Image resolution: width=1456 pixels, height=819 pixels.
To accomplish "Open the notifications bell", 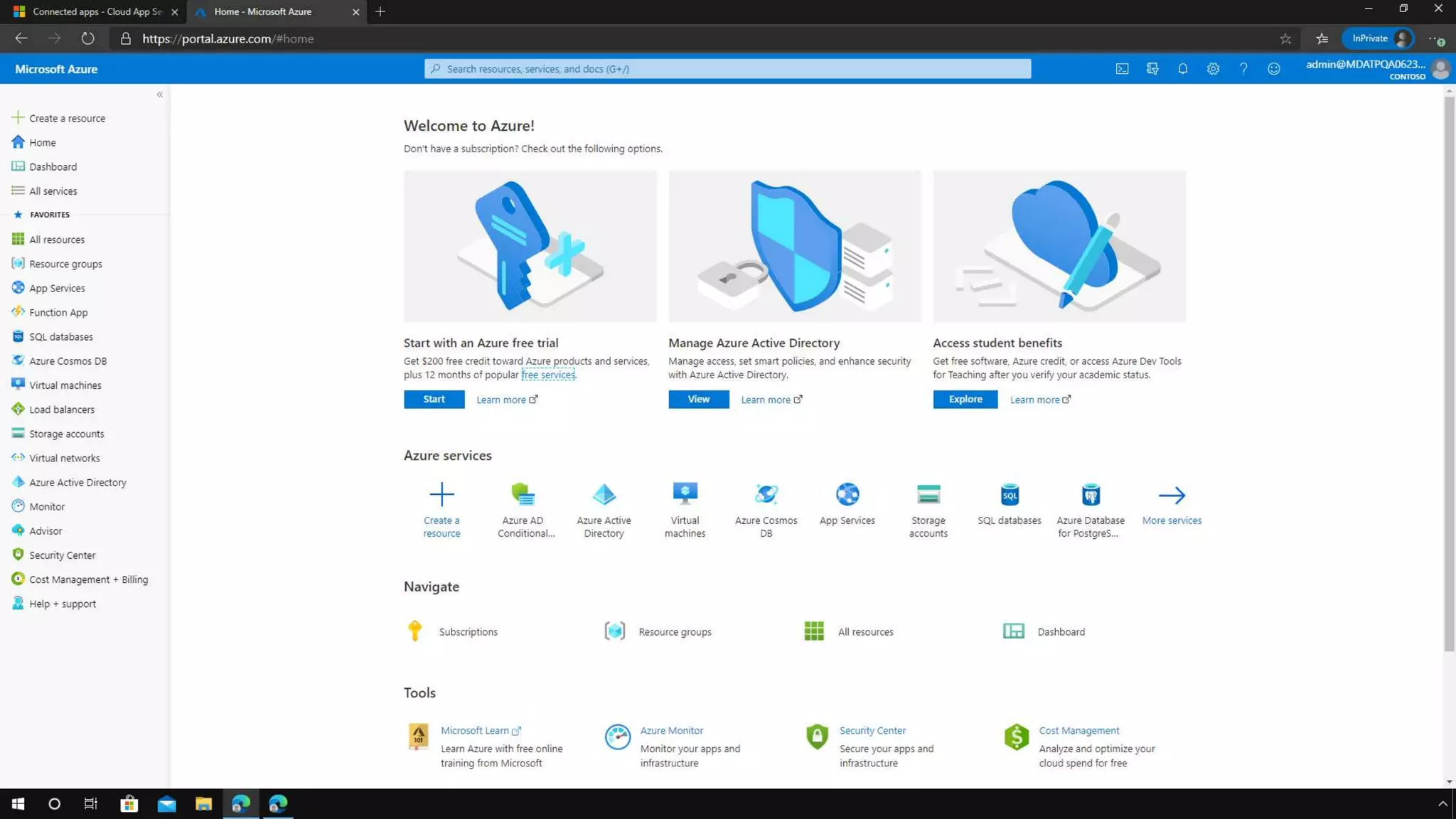I will click(x=1182, y=69).
